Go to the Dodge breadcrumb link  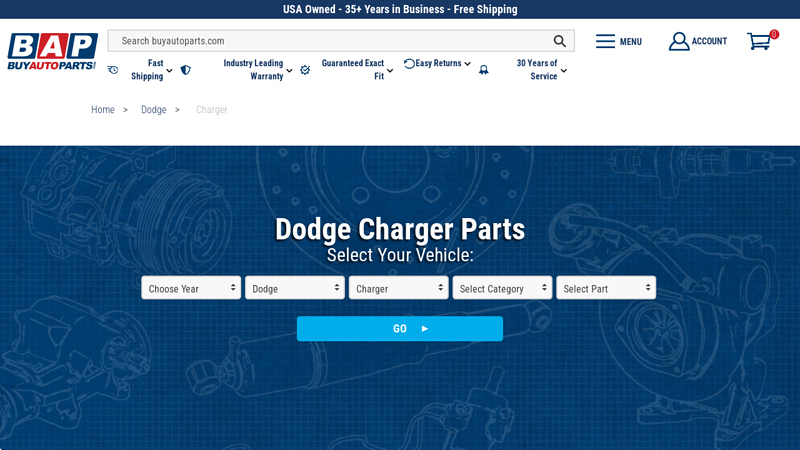[x=154, y=110]
